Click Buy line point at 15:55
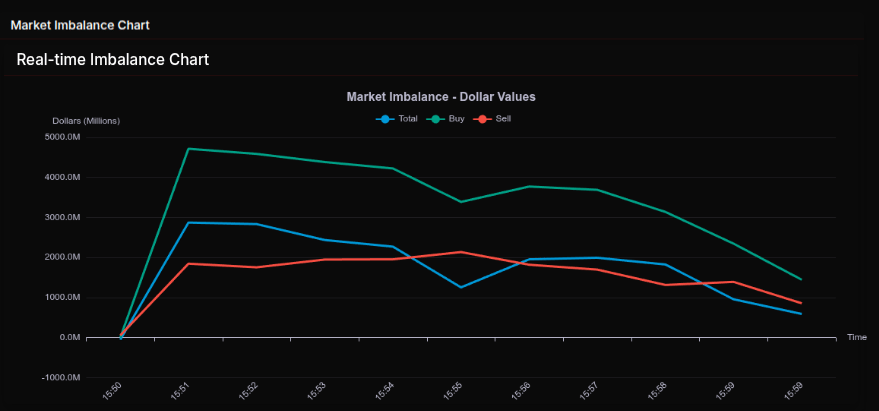The width and height of the screenshot is (879, 411). tap(461, 202)
